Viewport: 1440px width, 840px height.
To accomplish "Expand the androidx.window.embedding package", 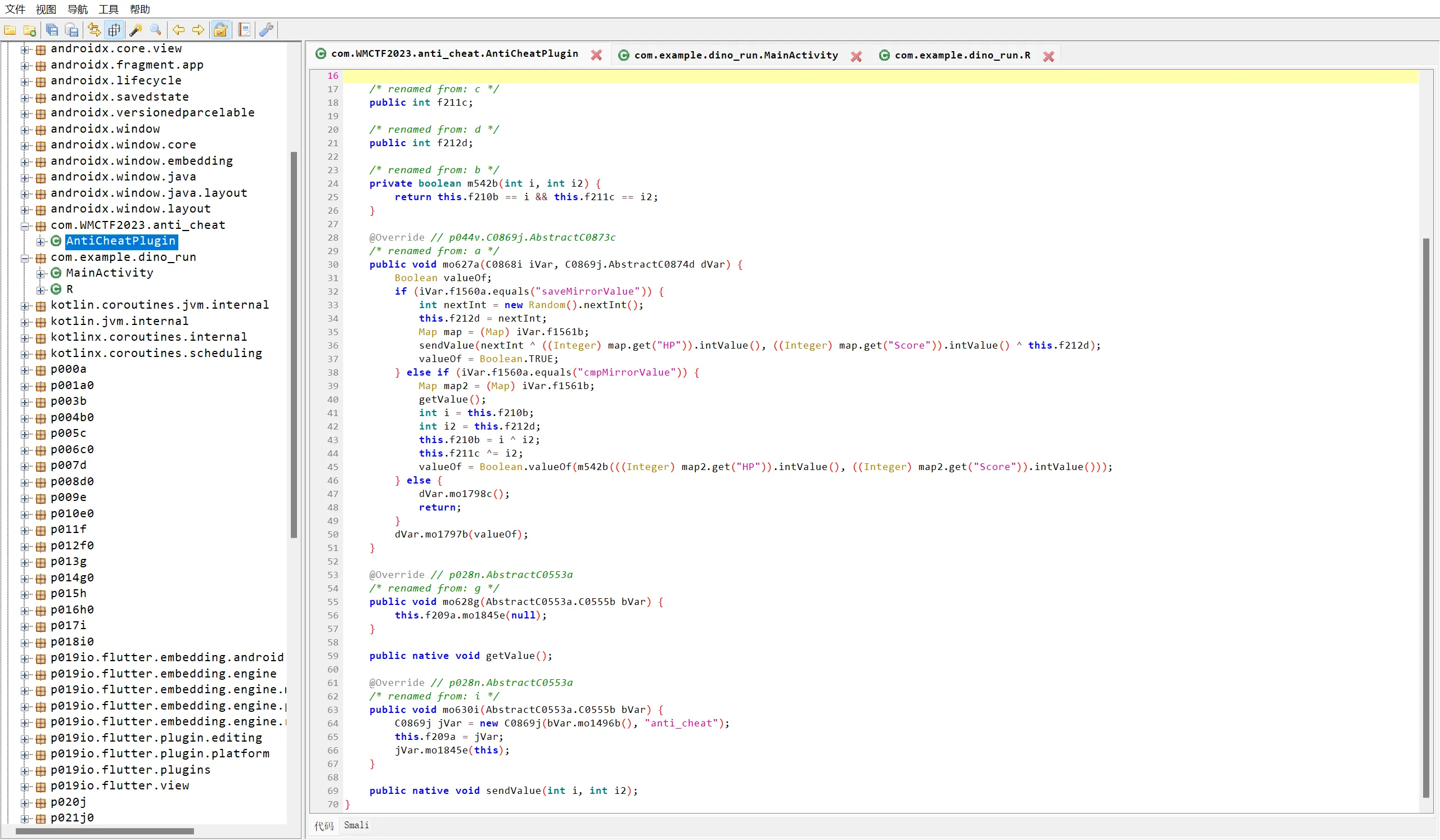I will tap(25, 161).
